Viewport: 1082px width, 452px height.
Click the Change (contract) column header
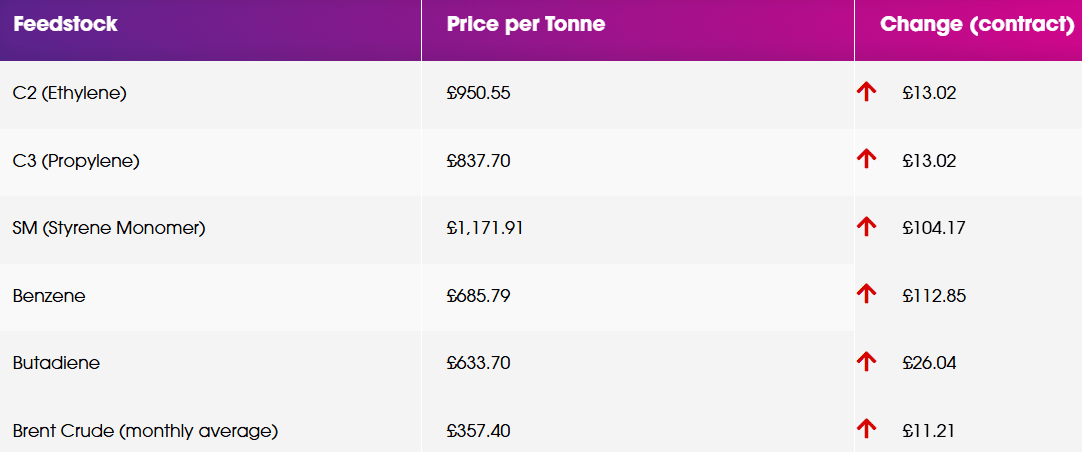[x=977, y=24]
